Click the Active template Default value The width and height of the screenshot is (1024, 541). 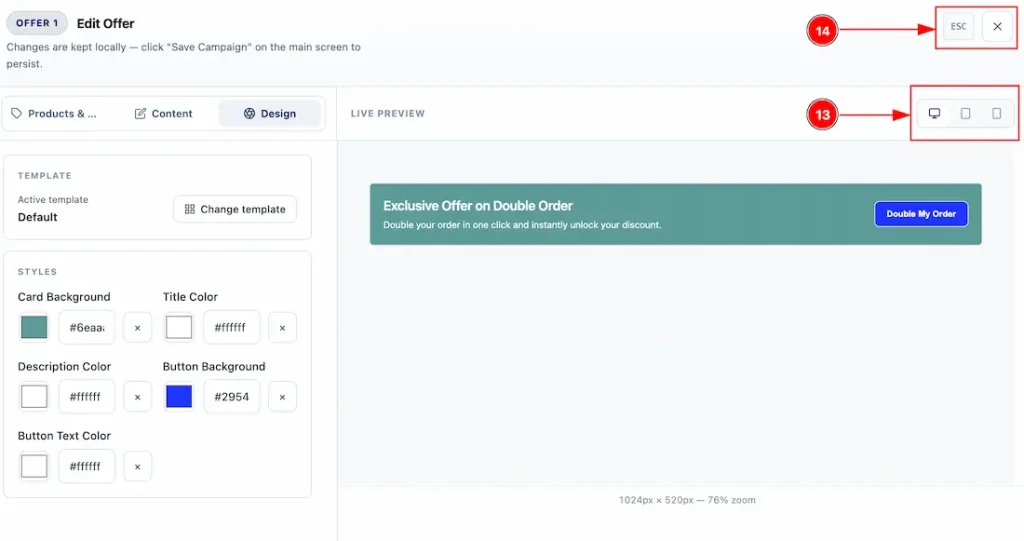click(x=37, y=217)
